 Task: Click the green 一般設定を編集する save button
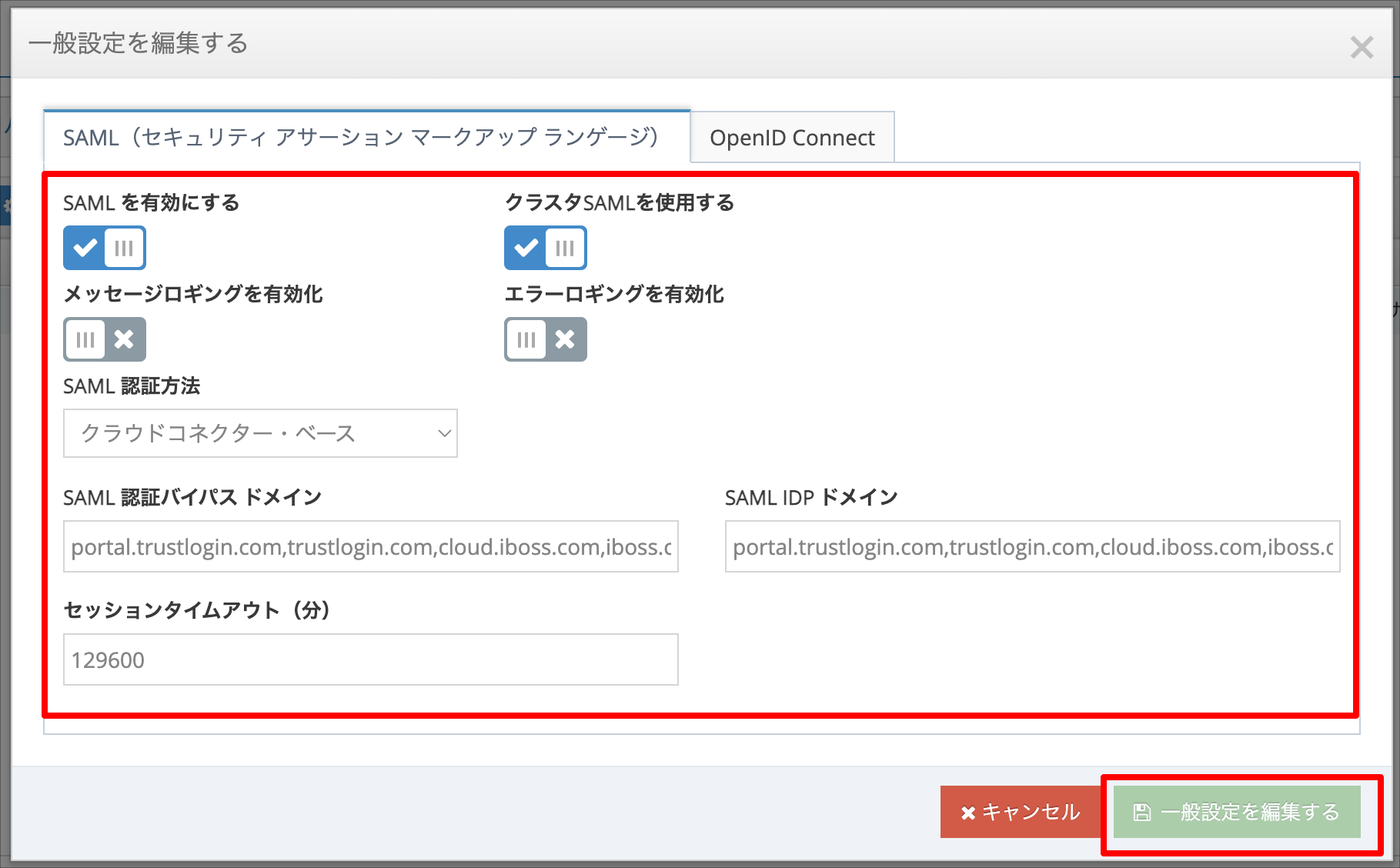[x=1237, y=812]
